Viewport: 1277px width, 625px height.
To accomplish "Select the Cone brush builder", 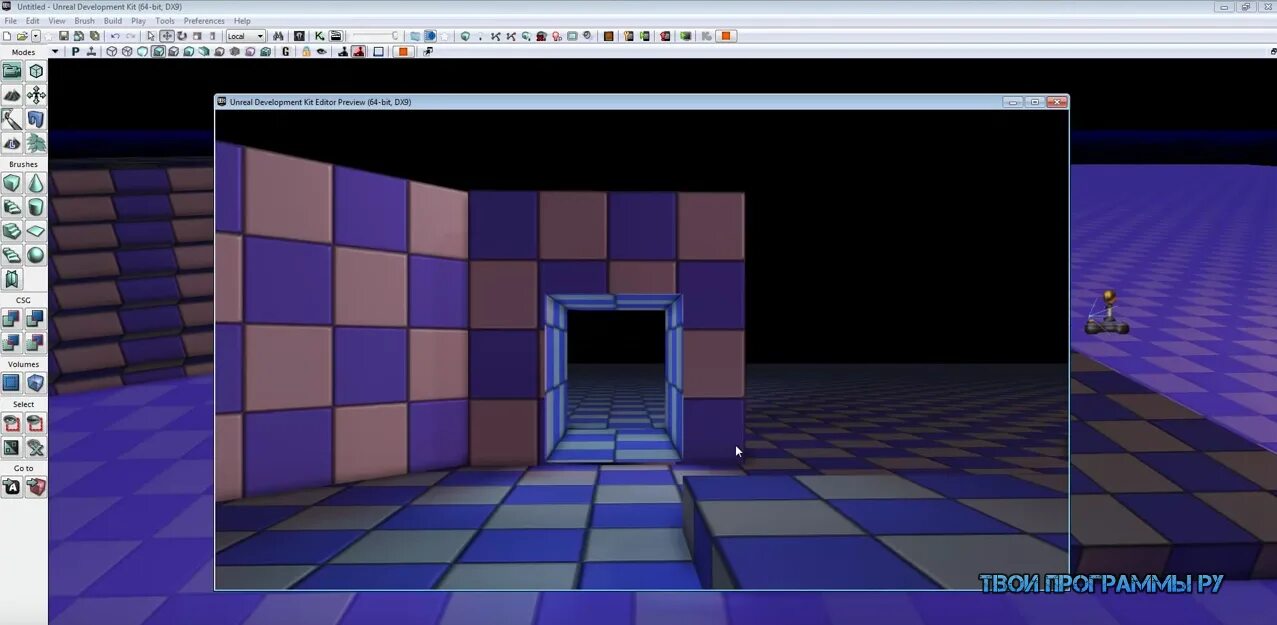I will [36, 182].
